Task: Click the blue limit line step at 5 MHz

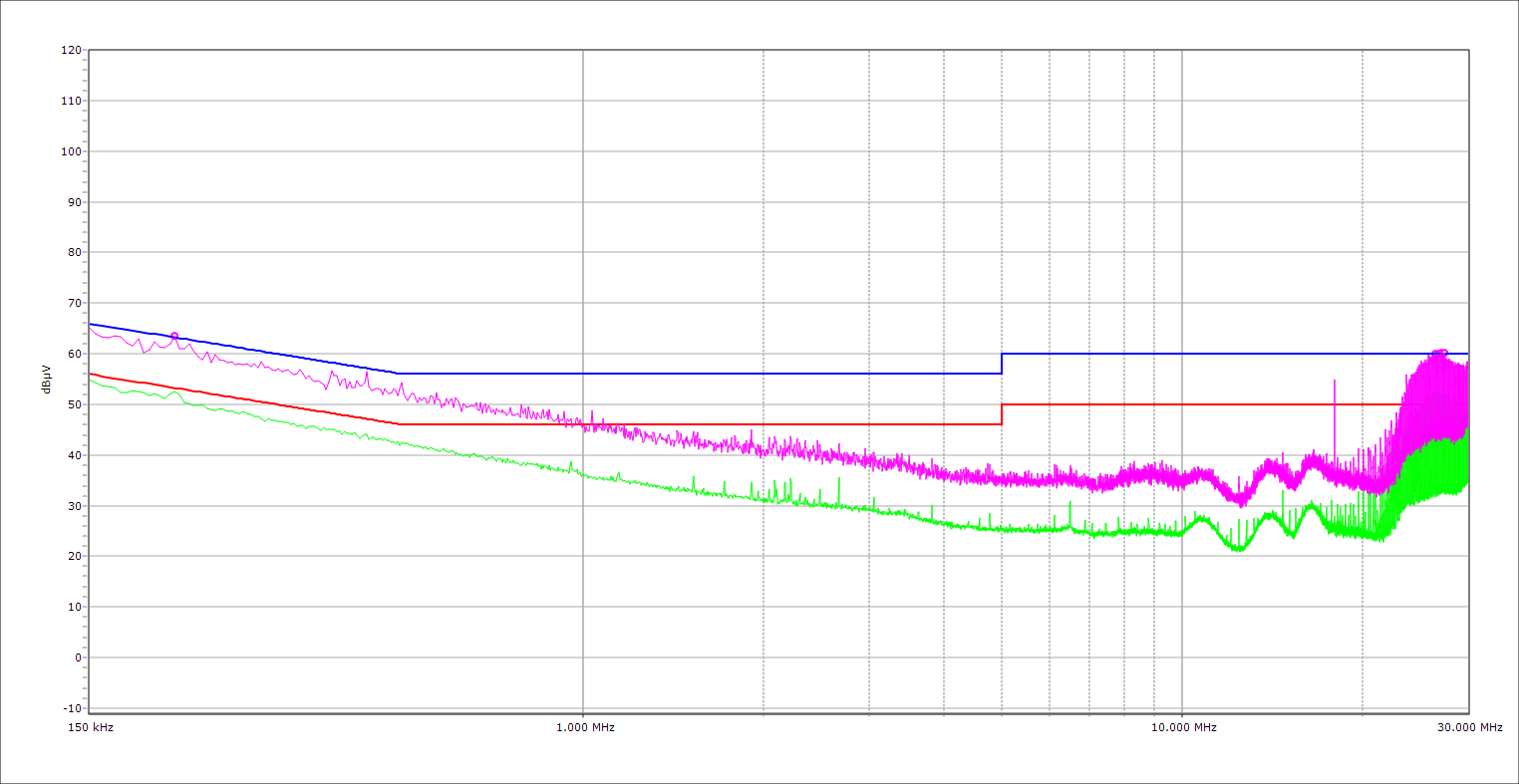Action: pyautogui.click(x=1002, y=364)
